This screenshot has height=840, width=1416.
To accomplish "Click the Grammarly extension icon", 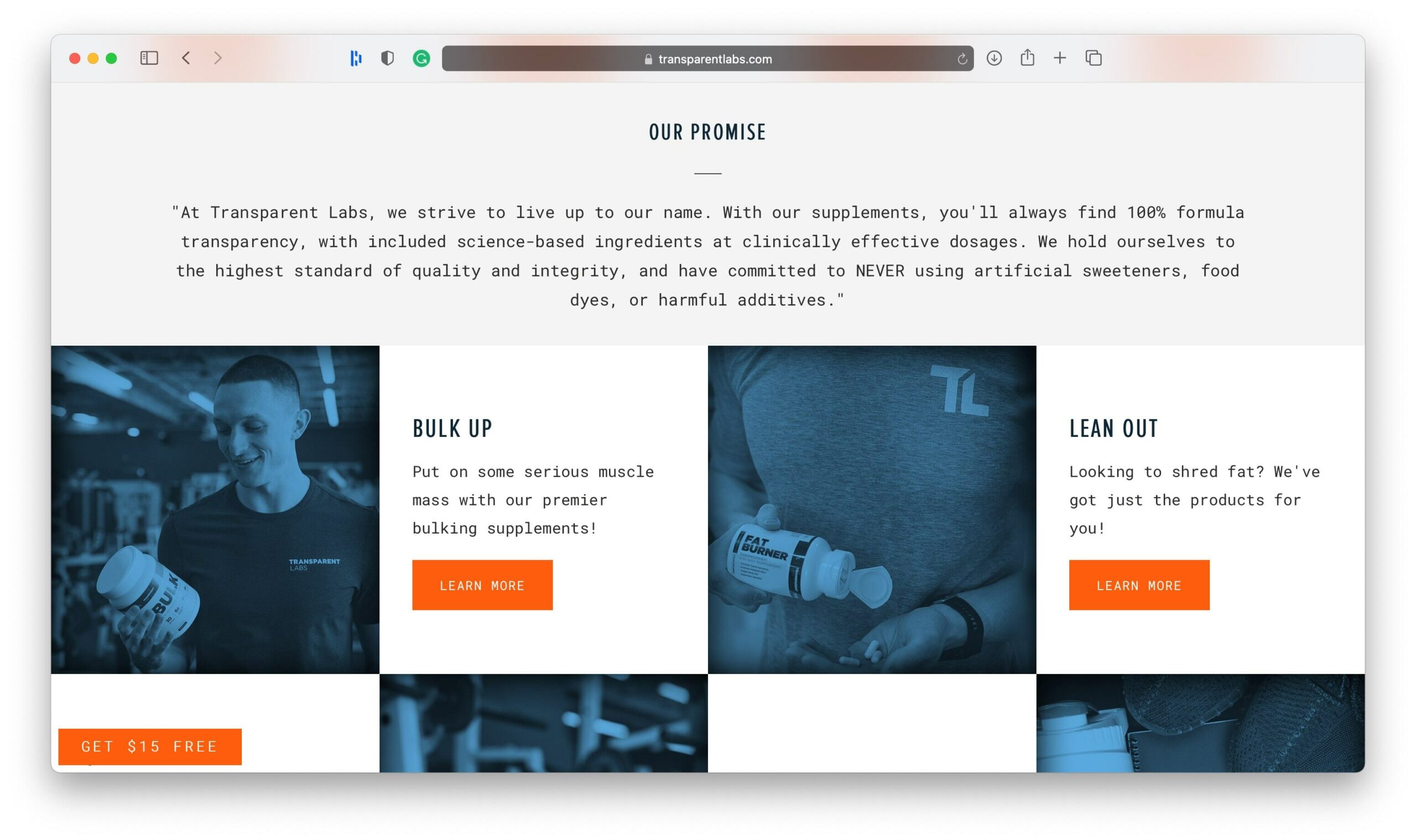I will click(x=421, y=58).
